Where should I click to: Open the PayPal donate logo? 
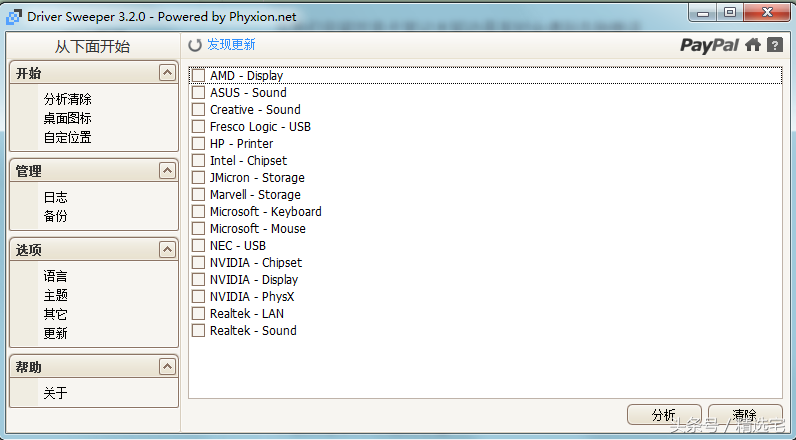tap(709, 45)
